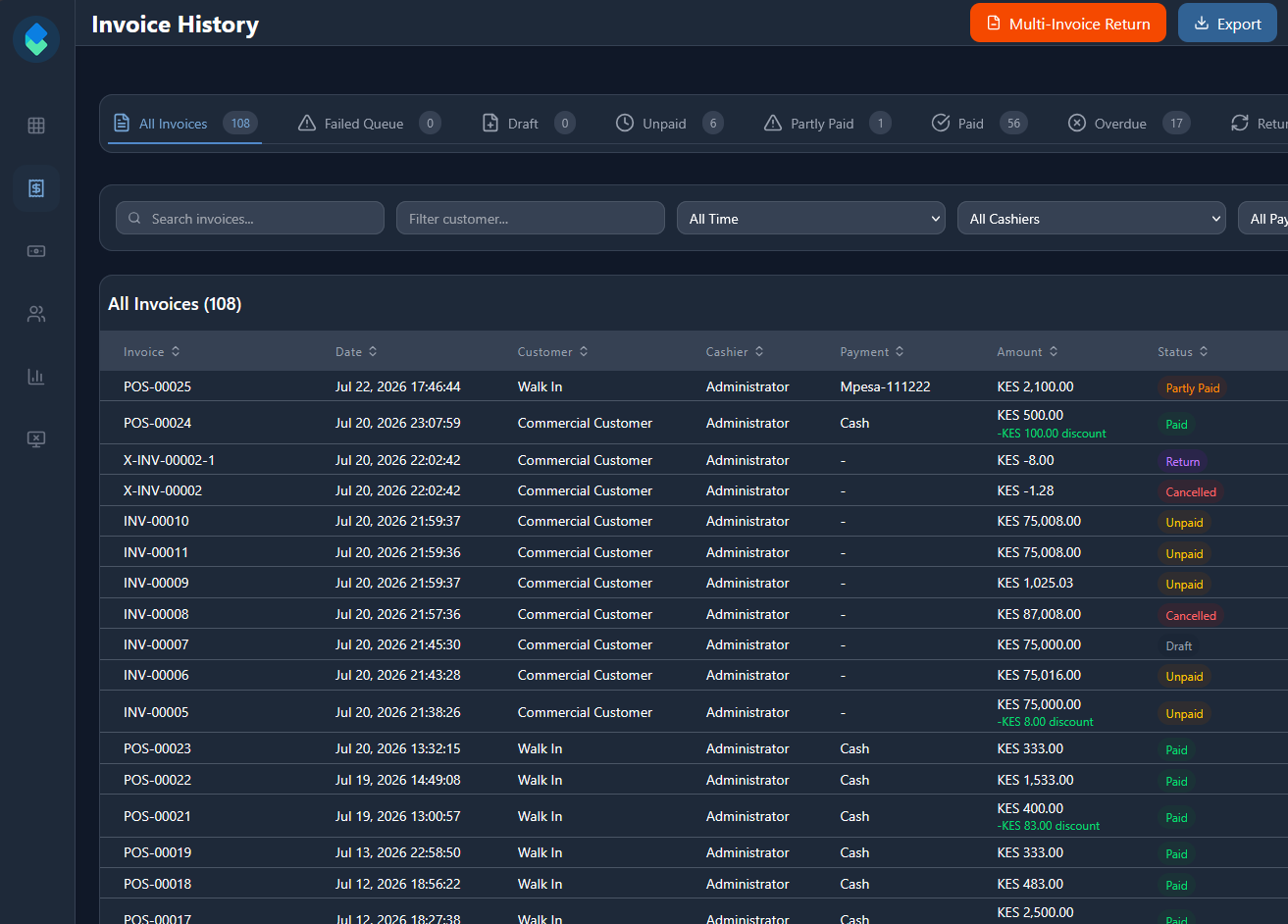1288x924 pixels.
Task: Click the Draft badge for INV-00007
Action: [x=1179, y=645]
